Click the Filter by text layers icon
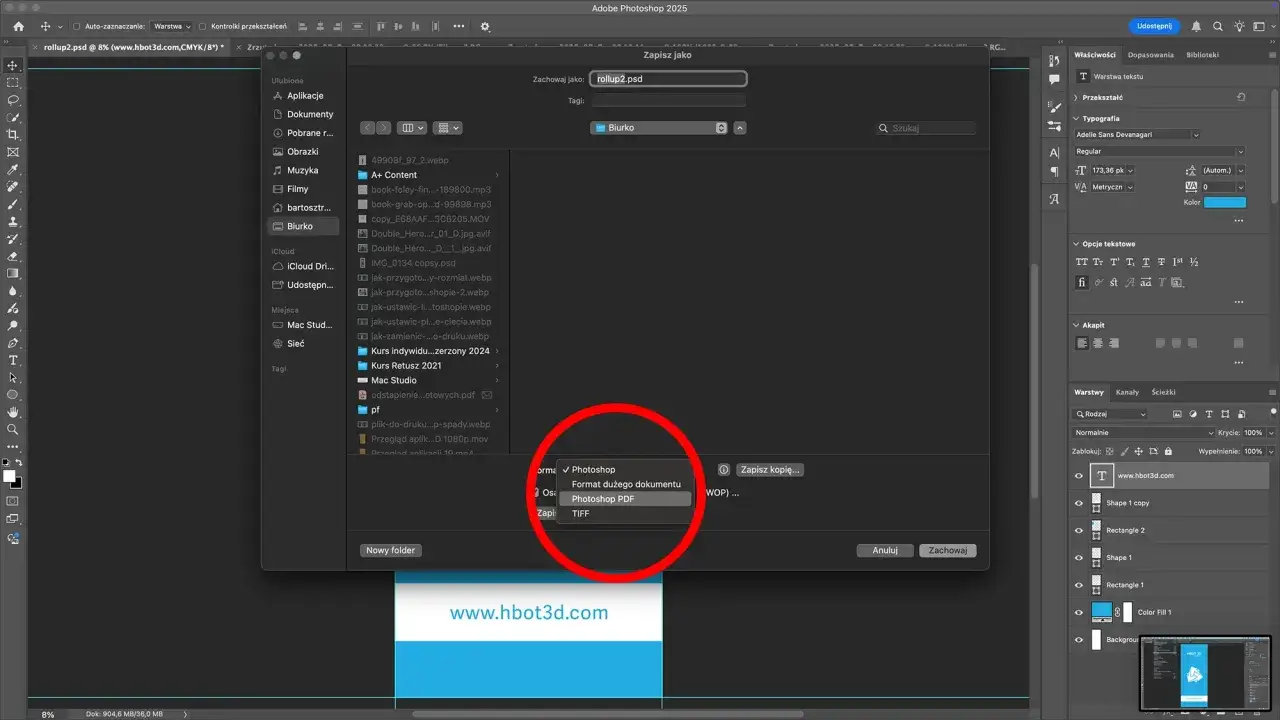This screenshot has width=1280, height=720. pos(1209,413)
